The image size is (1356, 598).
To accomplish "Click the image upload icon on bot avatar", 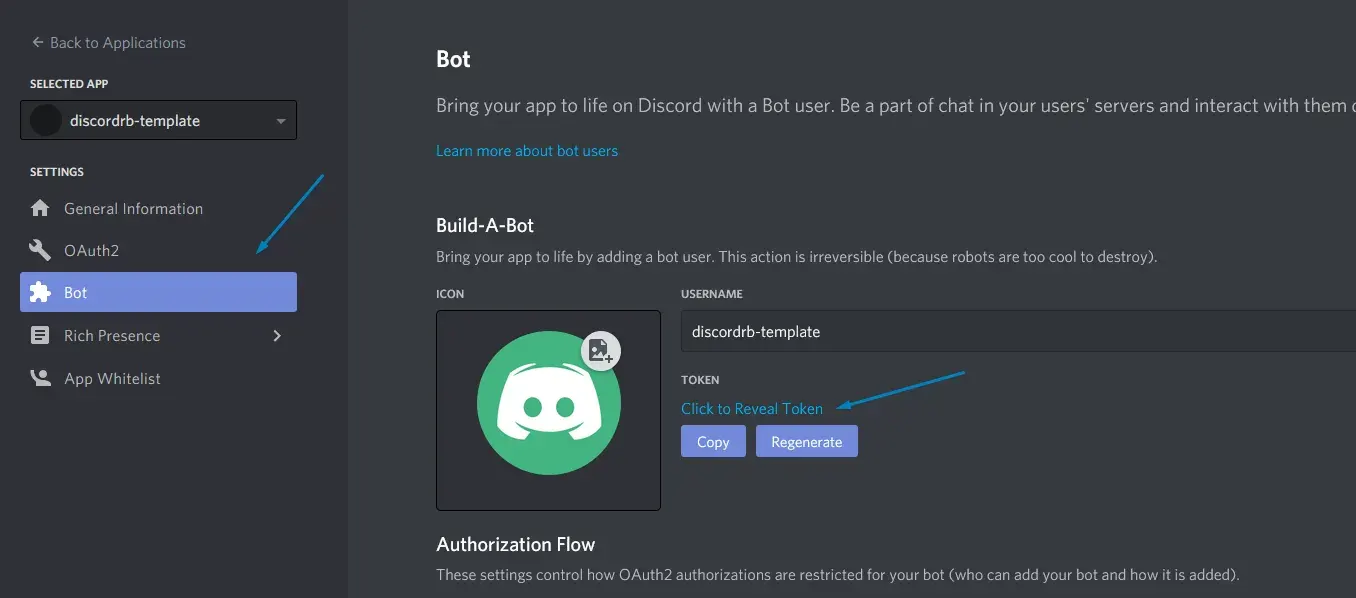I will point(601,351).
